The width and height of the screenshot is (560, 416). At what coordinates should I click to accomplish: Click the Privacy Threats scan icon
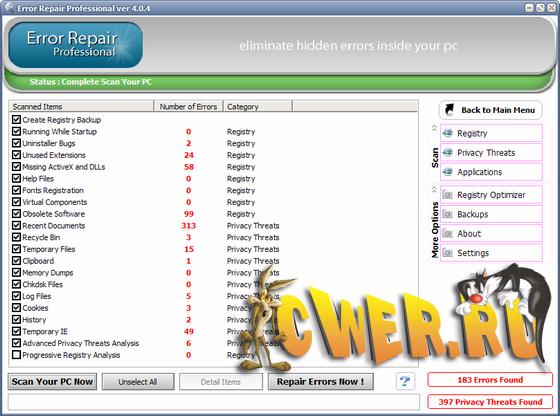[x=448, y=152]
